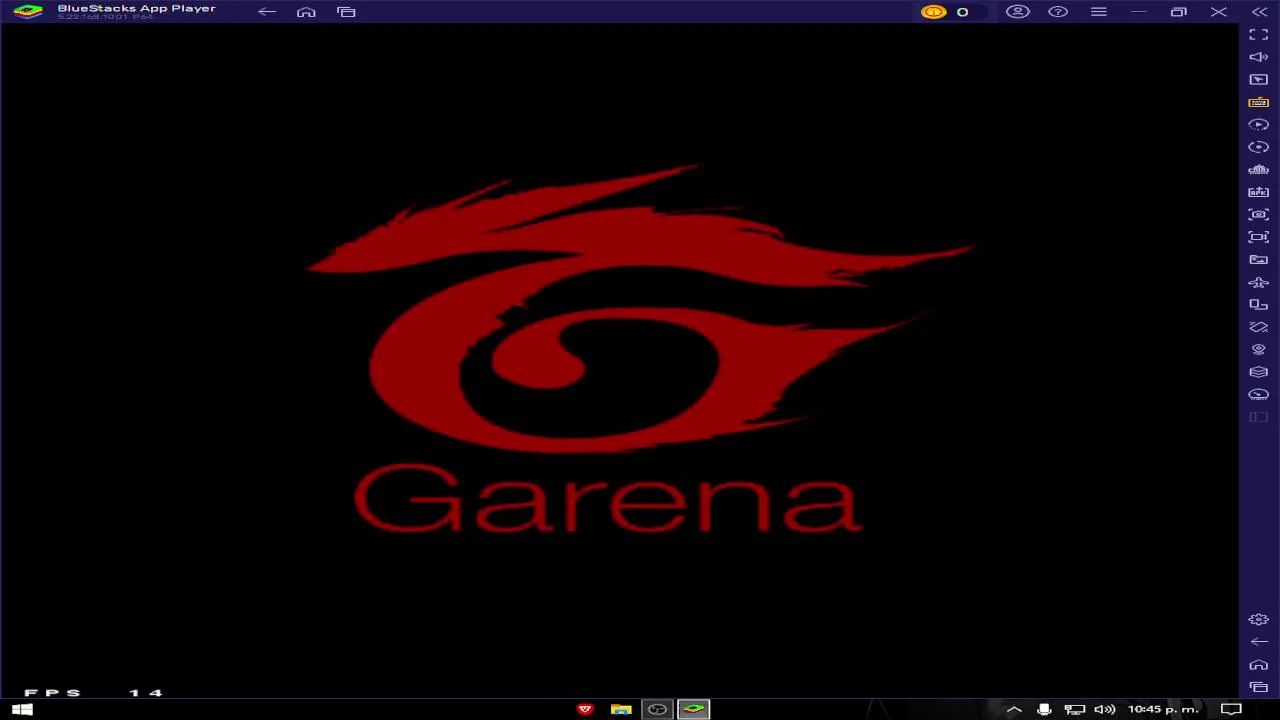The height and width of the screenshot is (720, 1280).
Task: Open the multi-instance manager icon
Action: click(x=1258, y=304)
